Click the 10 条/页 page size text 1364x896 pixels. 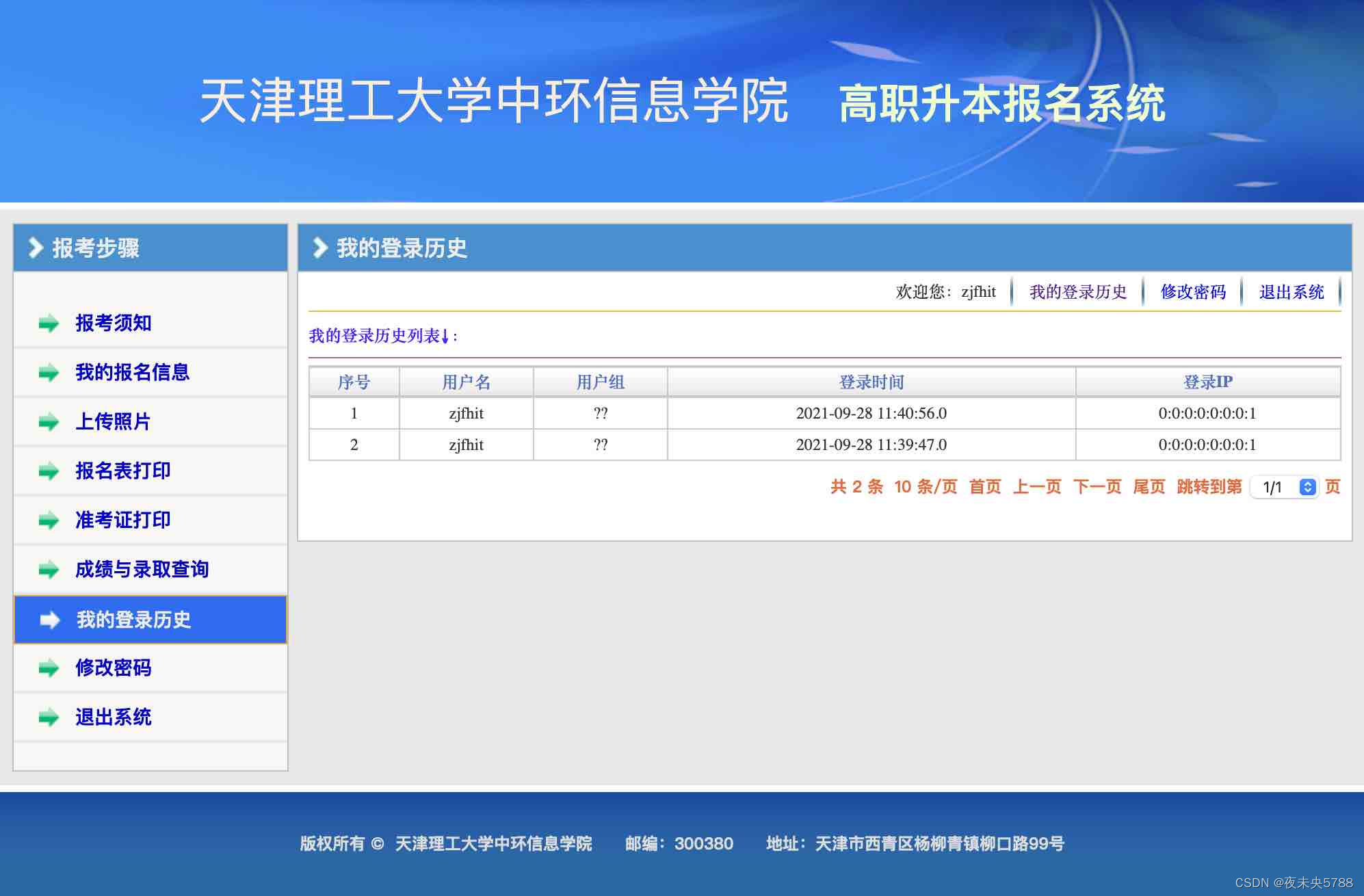[x=926, y=487]
